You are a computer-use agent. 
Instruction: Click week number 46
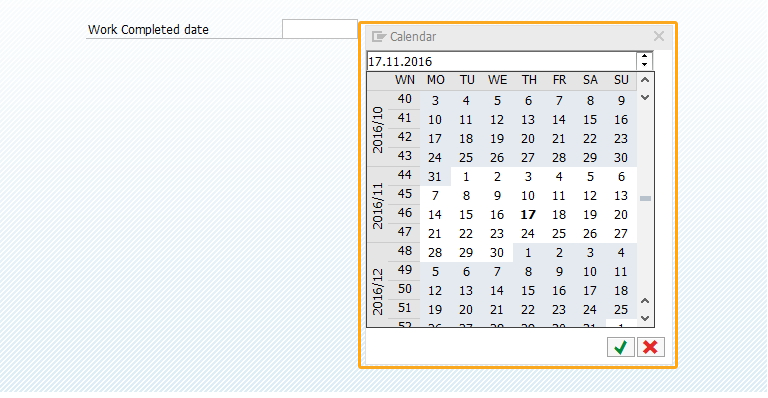click(405, 213)
